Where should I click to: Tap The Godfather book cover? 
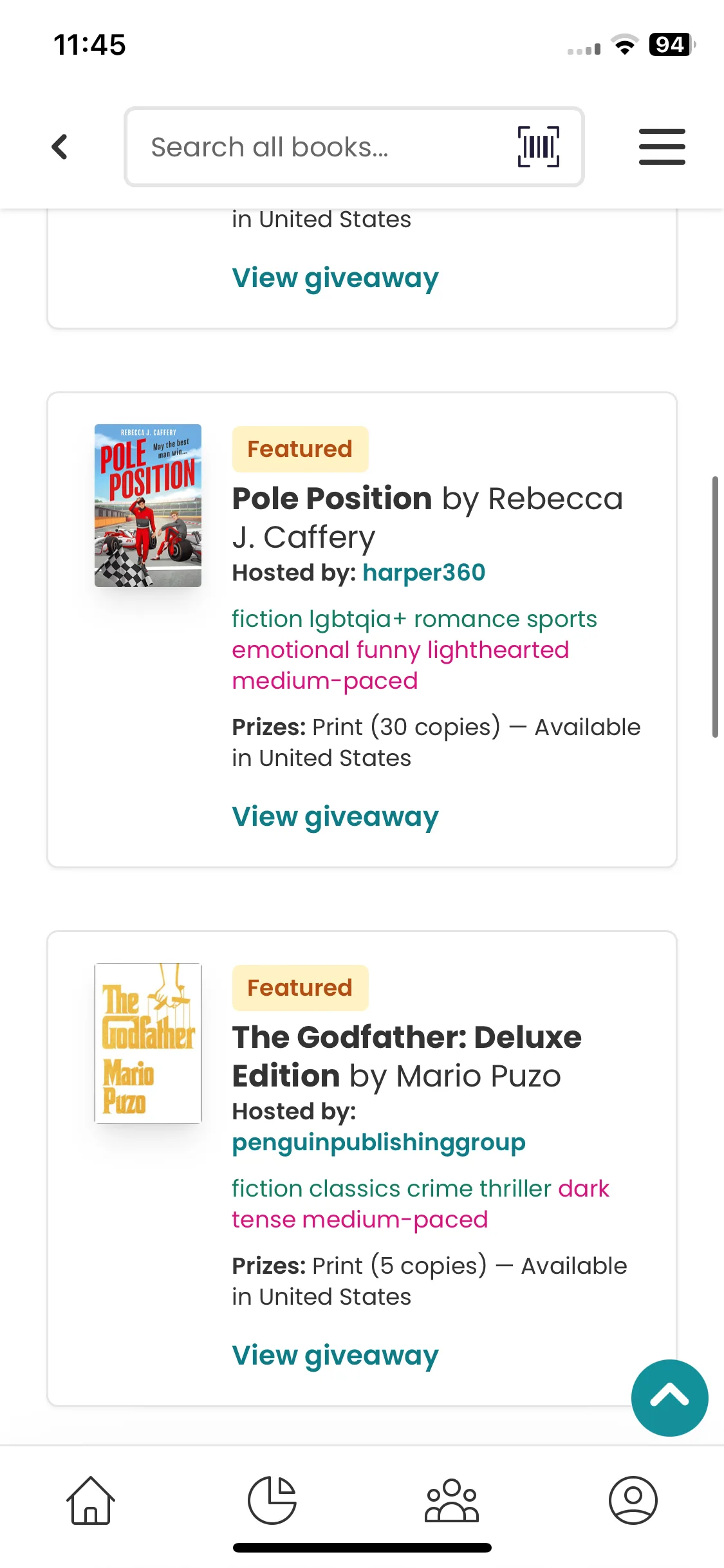tap(148, 1043)
